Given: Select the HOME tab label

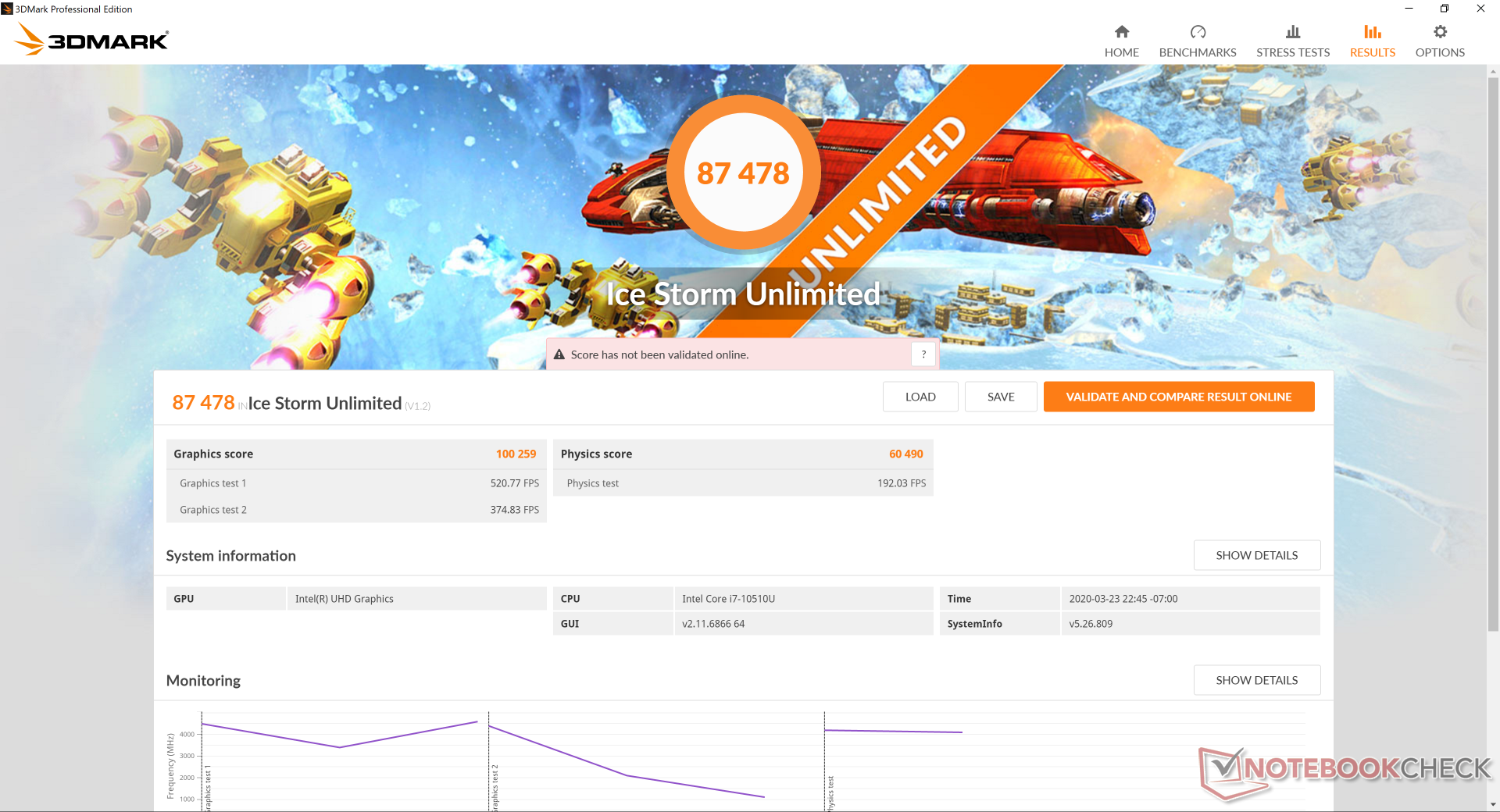Looking at the screenshot, I should click(x=1121, y=52).
